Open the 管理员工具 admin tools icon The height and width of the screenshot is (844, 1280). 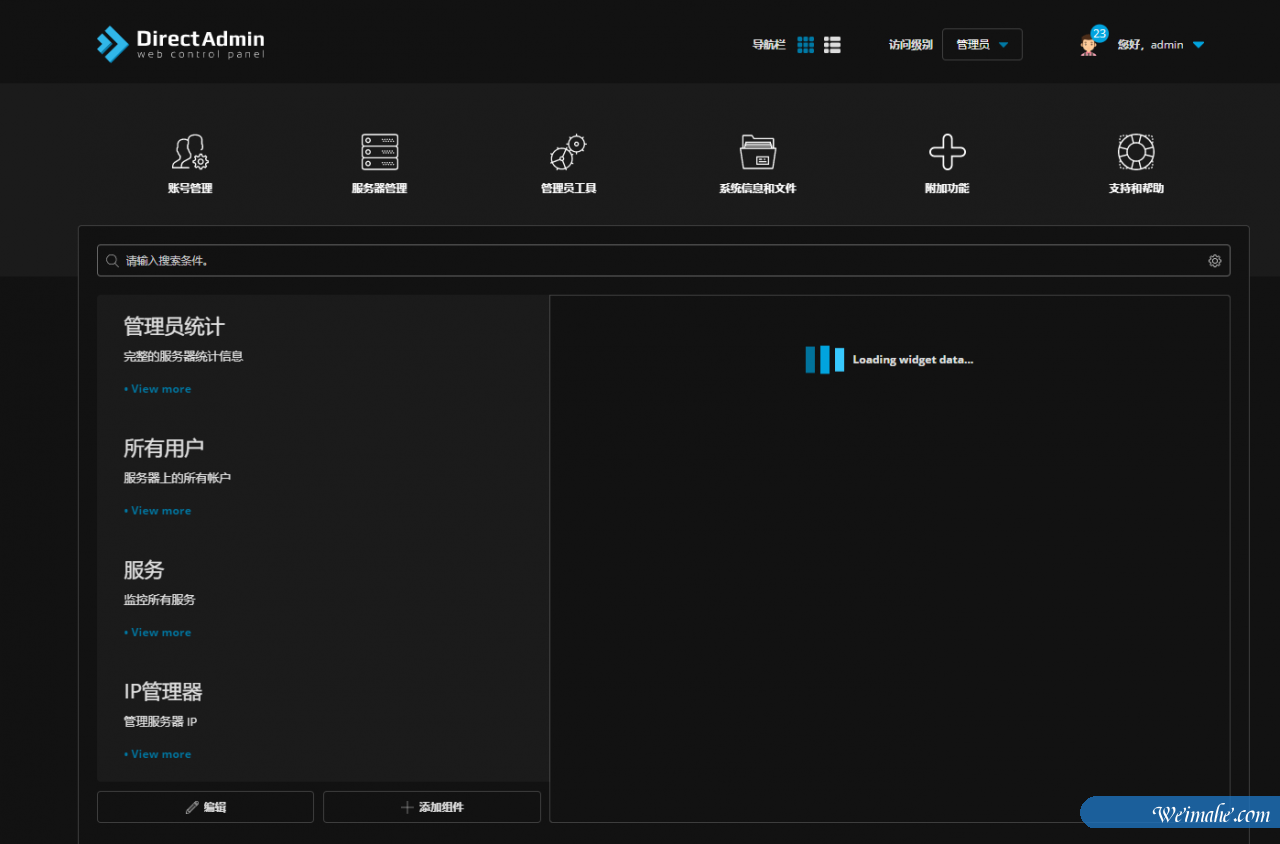point(568,153)
